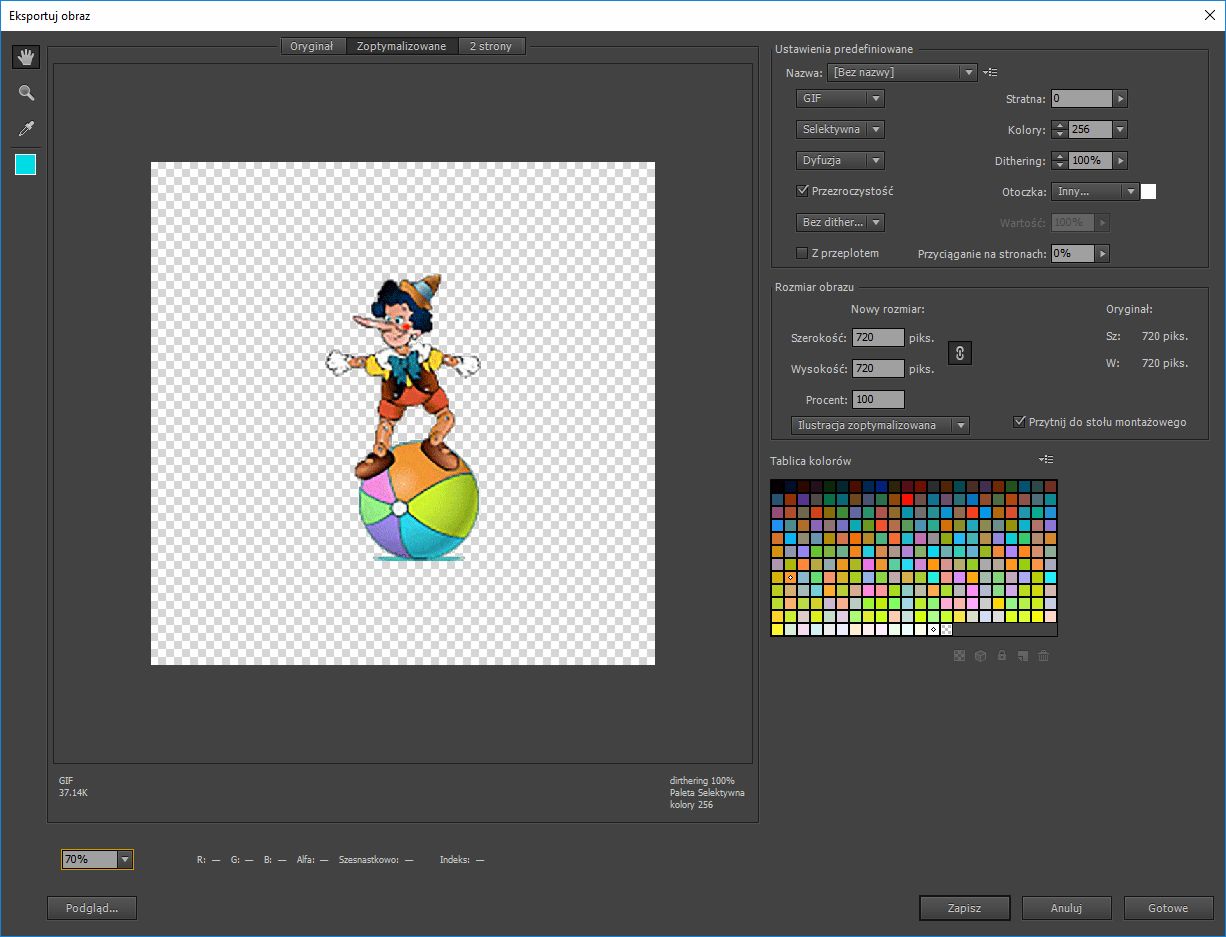Image resolution: width=1226 pixels, height=937 pixels.
Task: Open the Ilustracja zoptymalizowana resampling dropdown
Action: pos(880,425)
